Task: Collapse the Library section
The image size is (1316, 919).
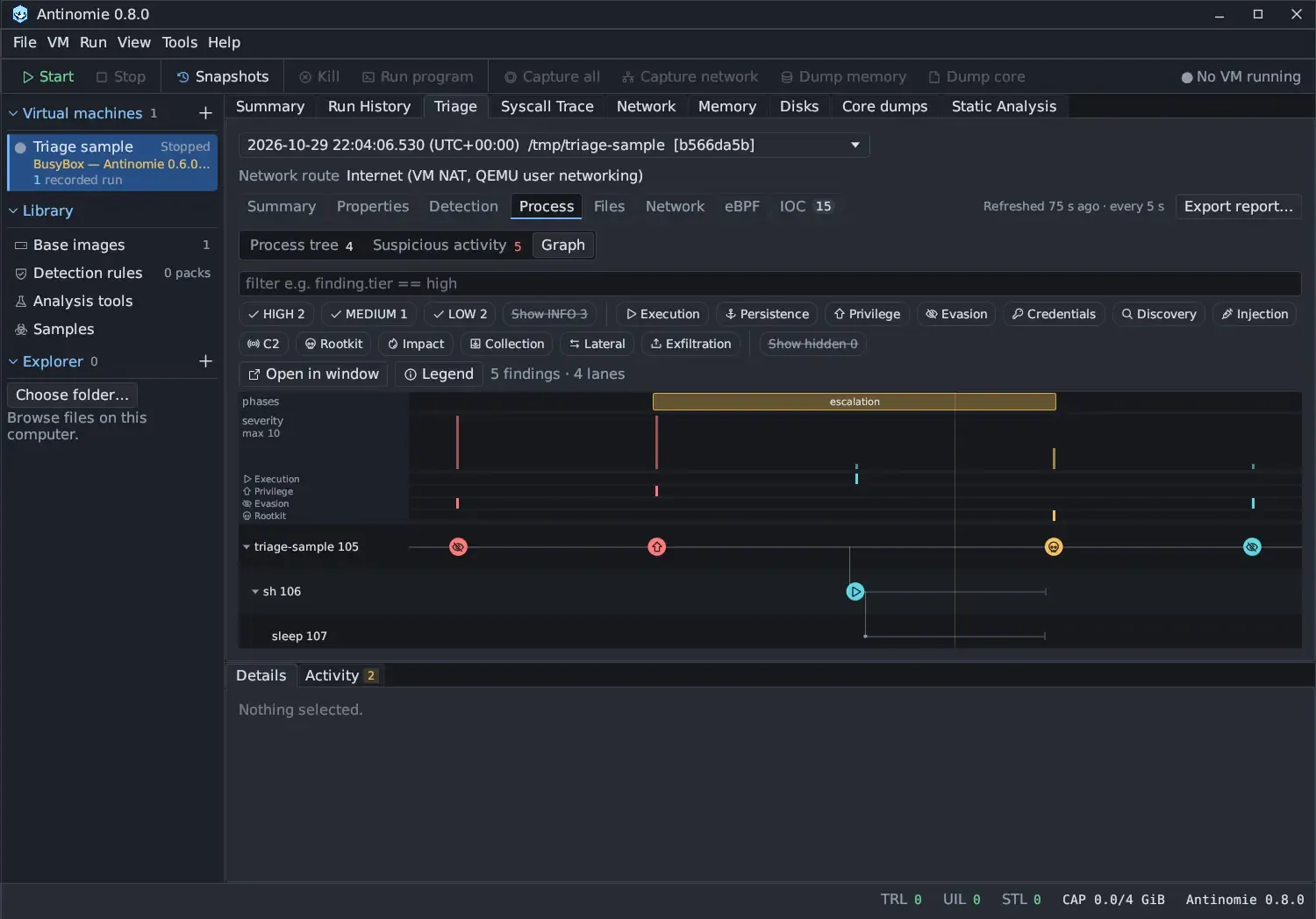Action: coord(13,210)
